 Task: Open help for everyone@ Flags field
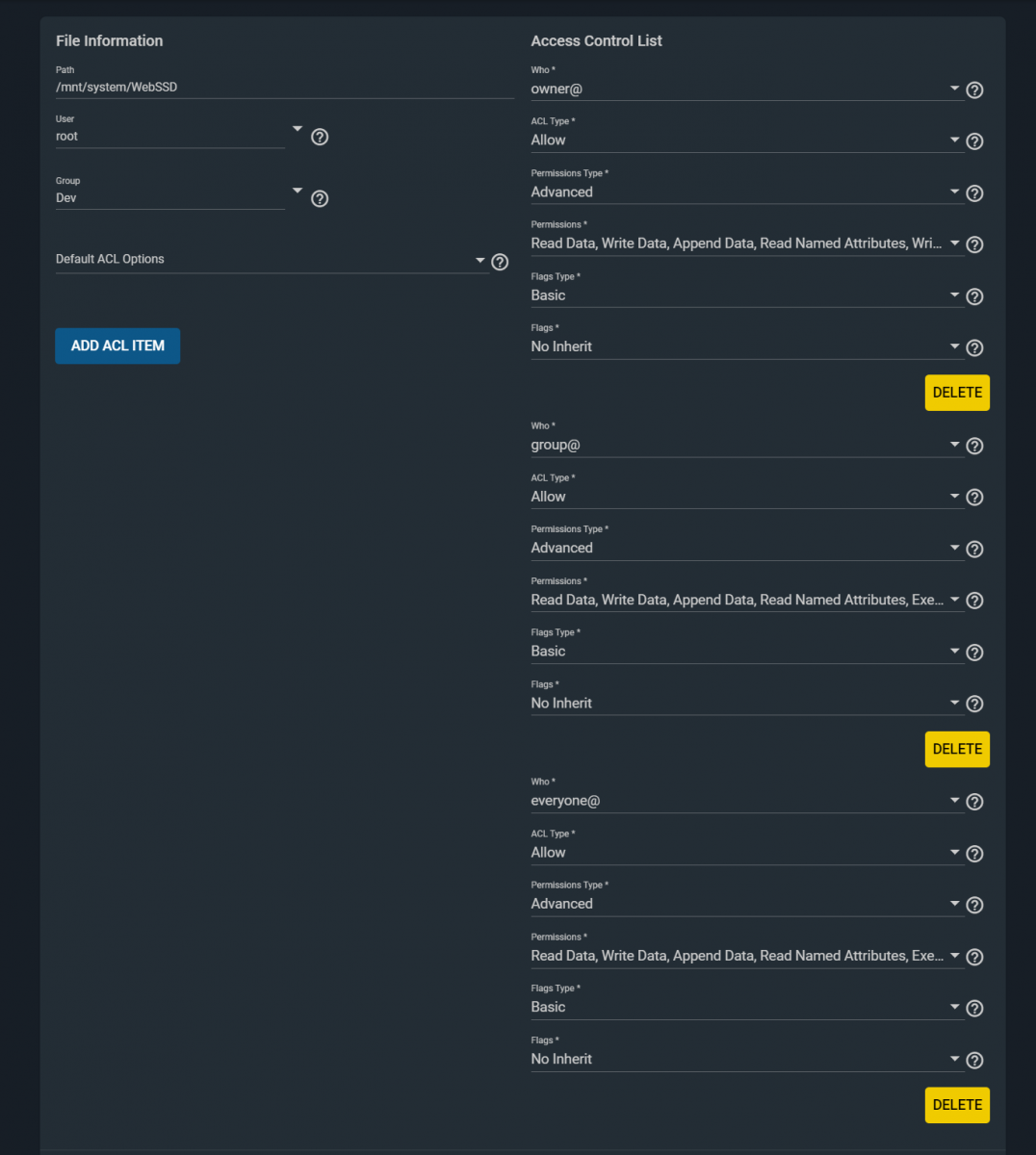pyautogui.click(x=974, y=1060)
